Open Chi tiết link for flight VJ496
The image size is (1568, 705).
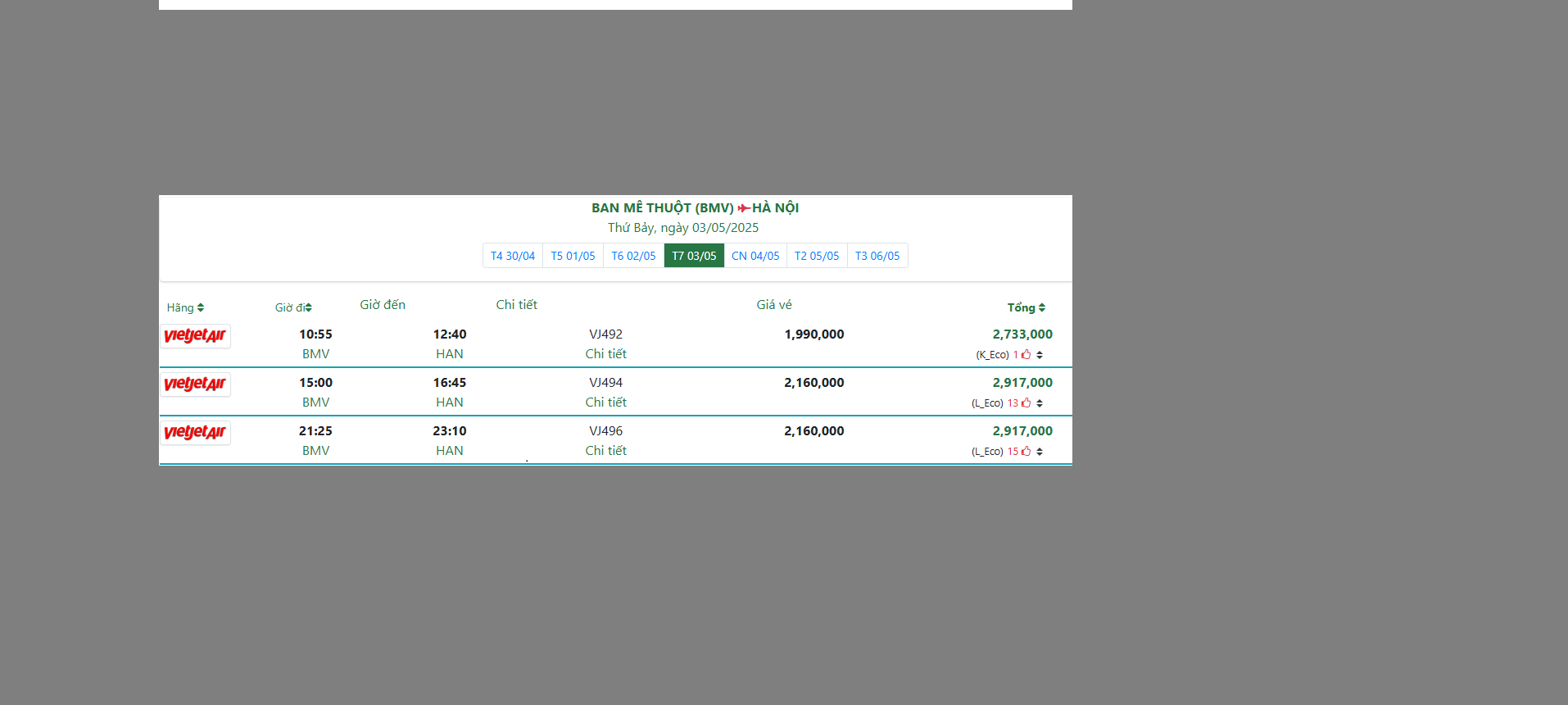click(x=605, y=451)
